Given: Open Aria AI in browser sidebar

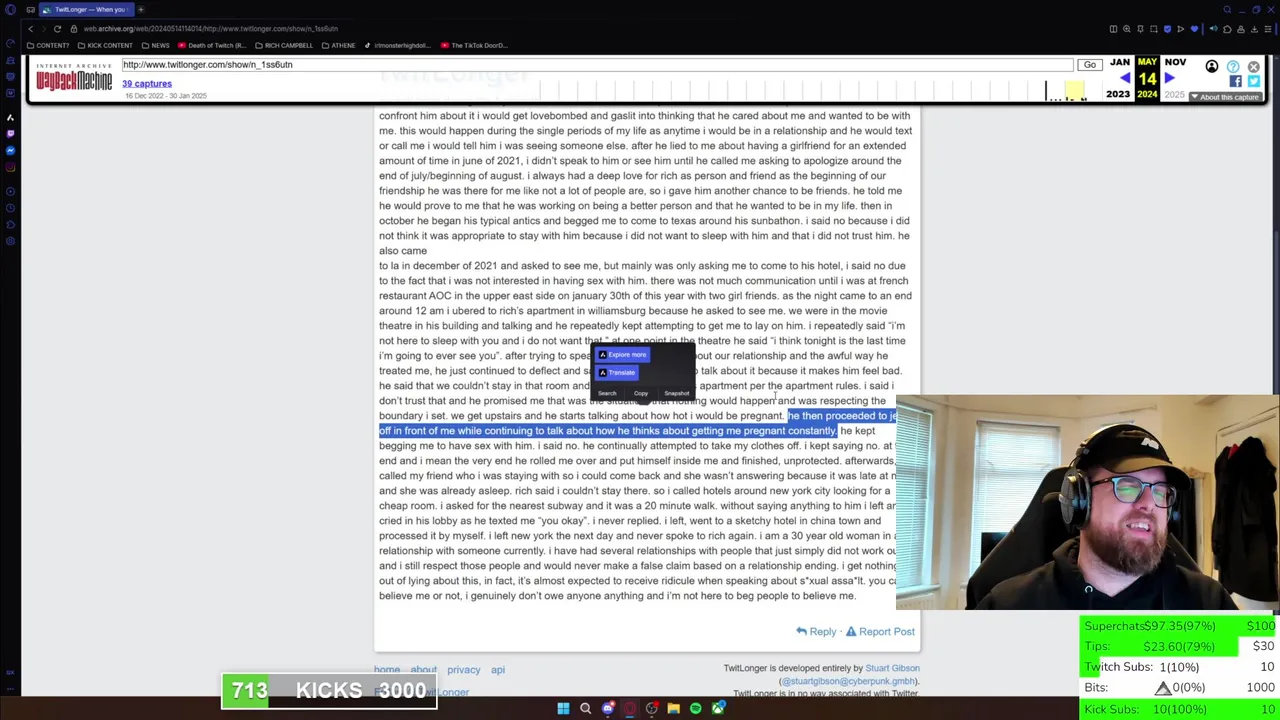Looking at the screenshot, I should pos(10,117).
